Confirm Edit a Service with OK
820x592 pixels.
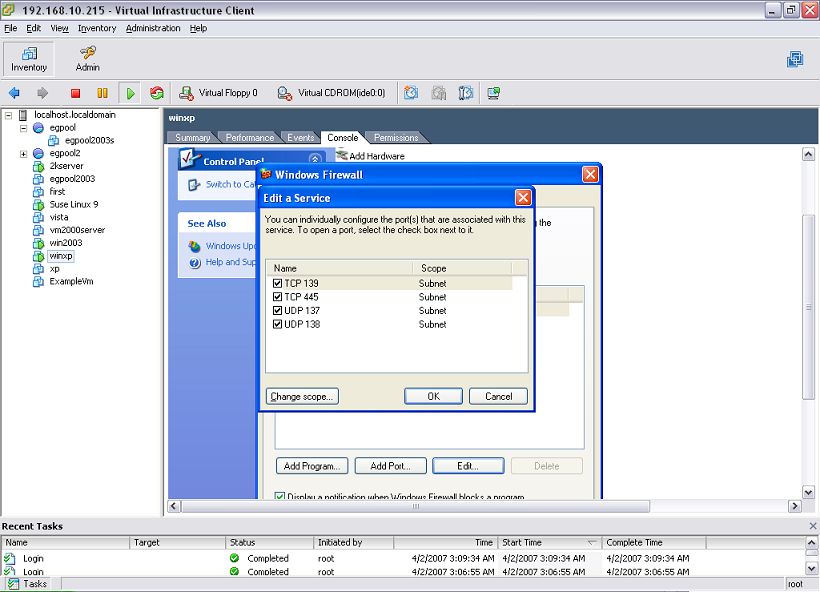pyautogui.click(x=434, y=396)
